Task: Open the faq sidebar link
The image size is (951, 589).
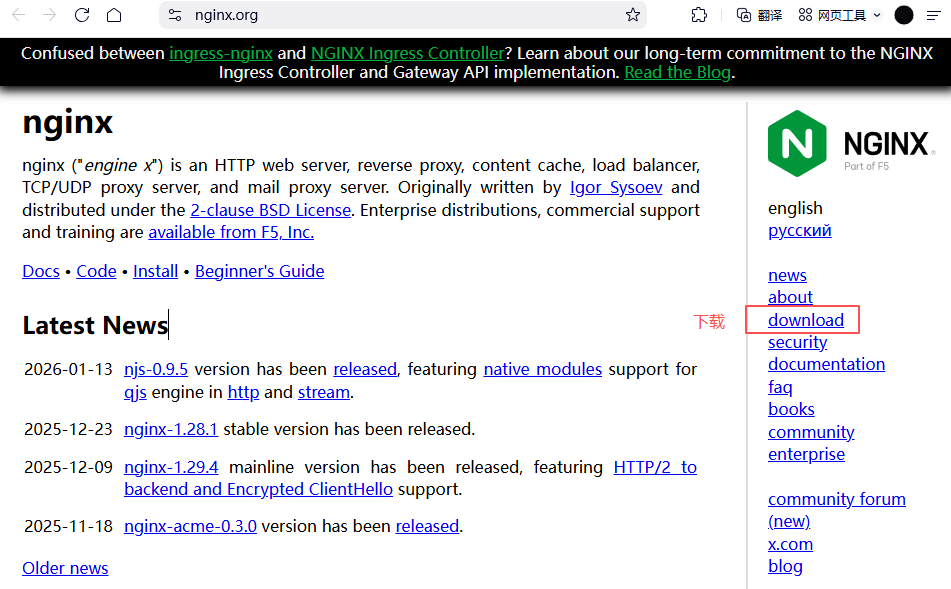Action: pyautogui.click(x=780, y=387)
